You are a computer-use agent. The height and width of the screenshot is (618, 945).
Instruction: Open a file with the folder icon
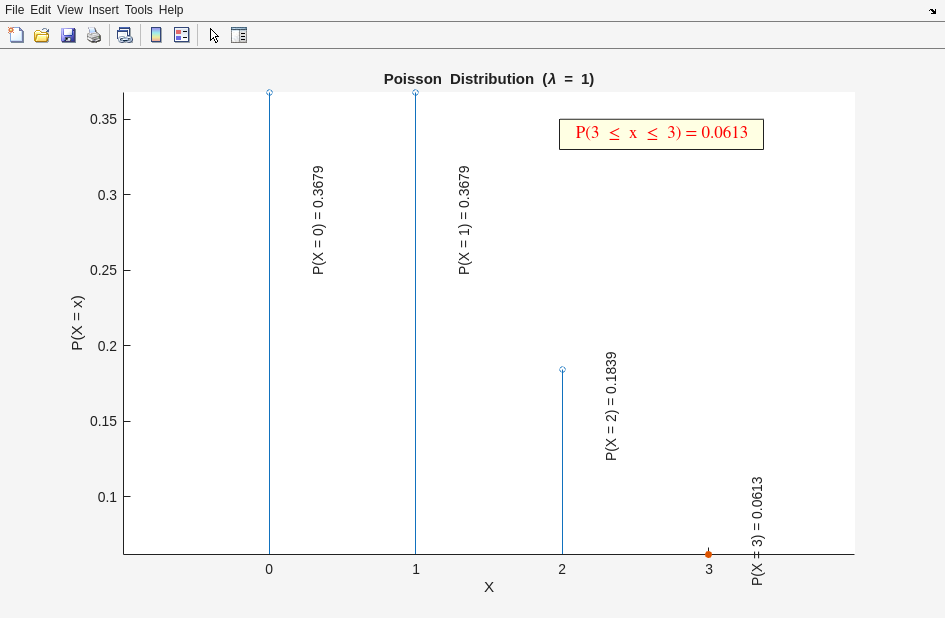[42, 35]
